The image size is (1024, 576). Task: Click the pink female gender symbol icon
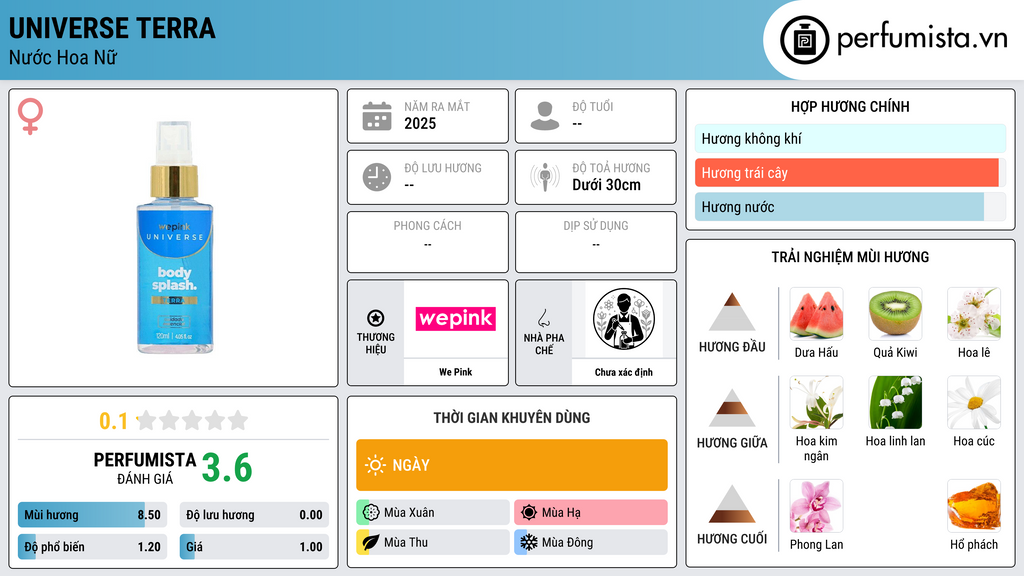tap(30, 116)
